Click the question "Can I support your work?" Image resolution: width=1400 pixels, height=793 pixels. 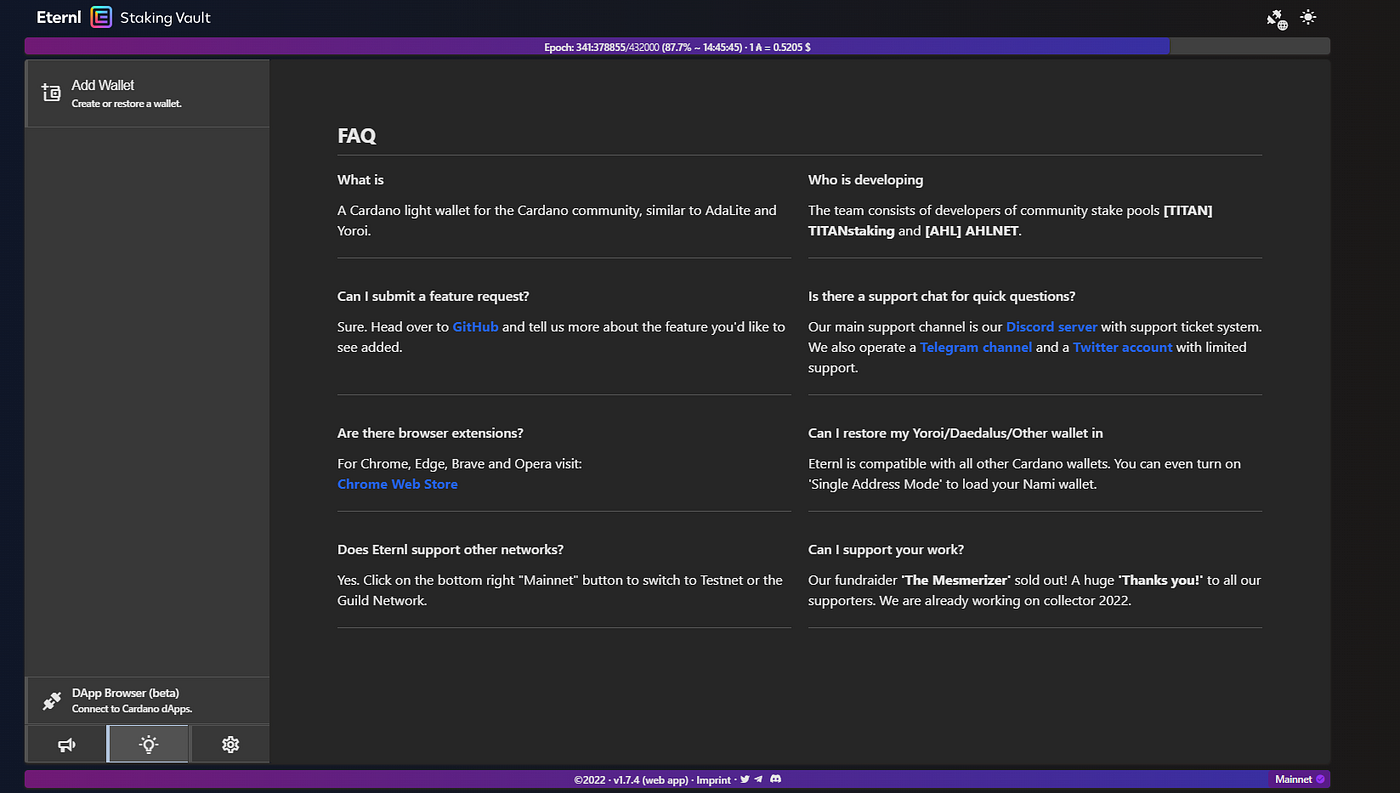coord(886,550)
